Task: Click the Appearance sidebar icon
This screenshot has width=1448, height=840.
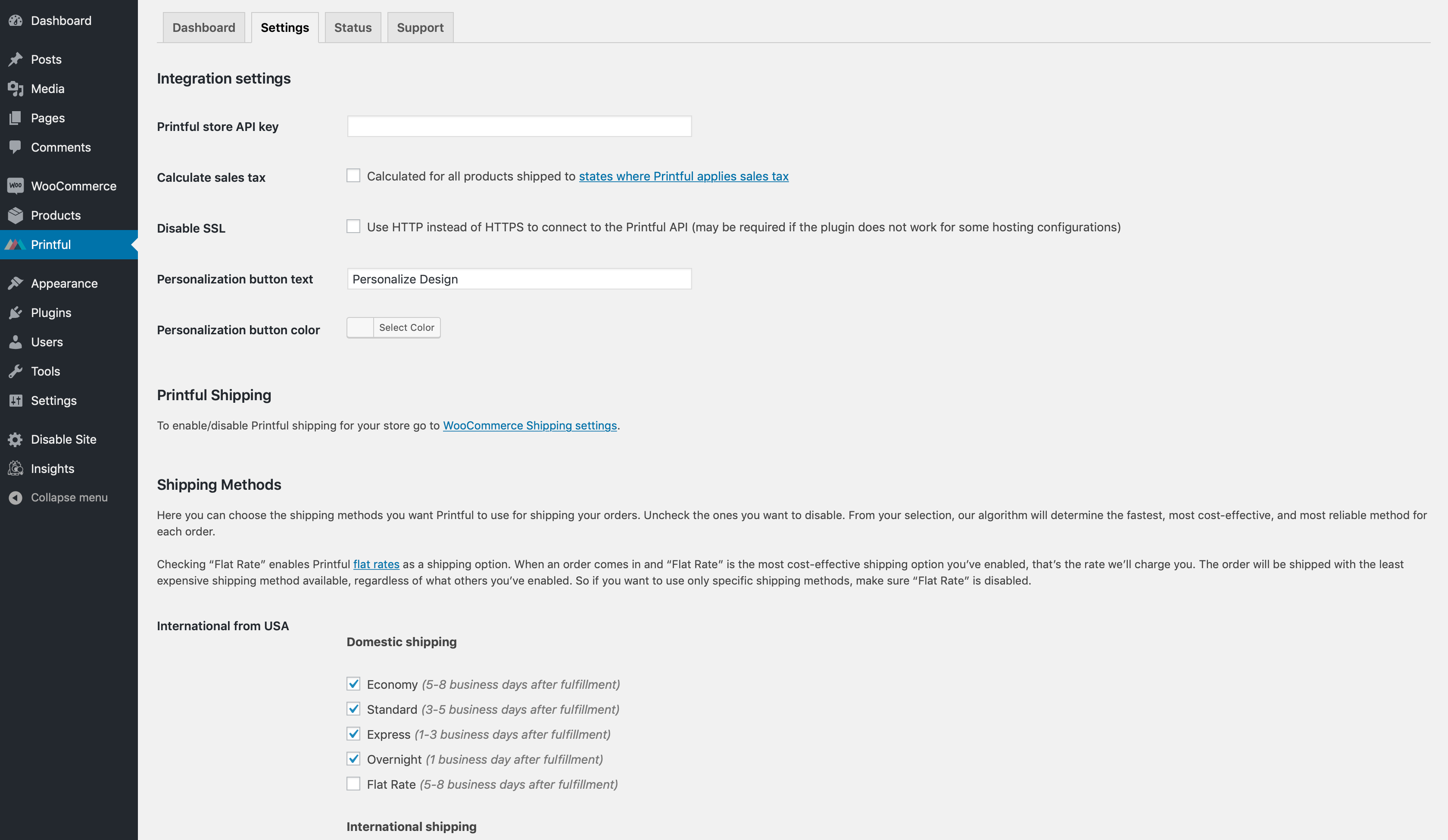Action: [x=16, y=283]
